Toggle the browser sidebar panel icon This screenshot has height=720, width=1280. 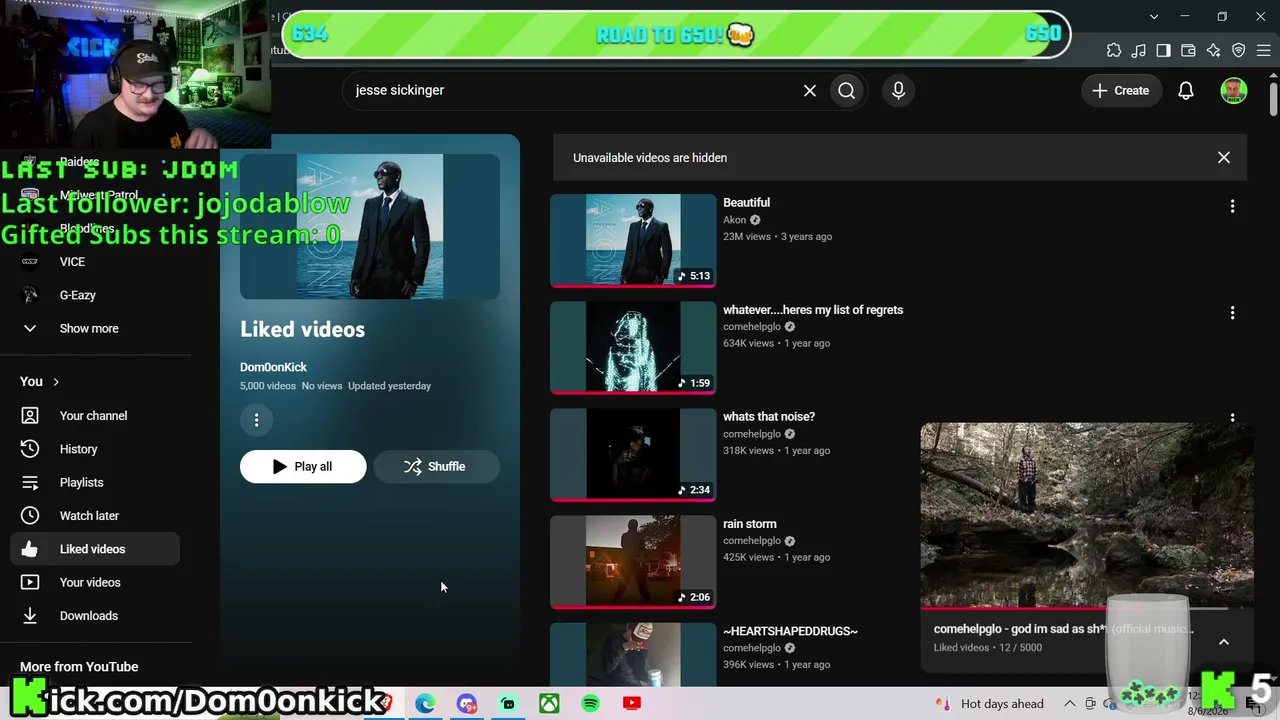click(x=1164, y=50)
